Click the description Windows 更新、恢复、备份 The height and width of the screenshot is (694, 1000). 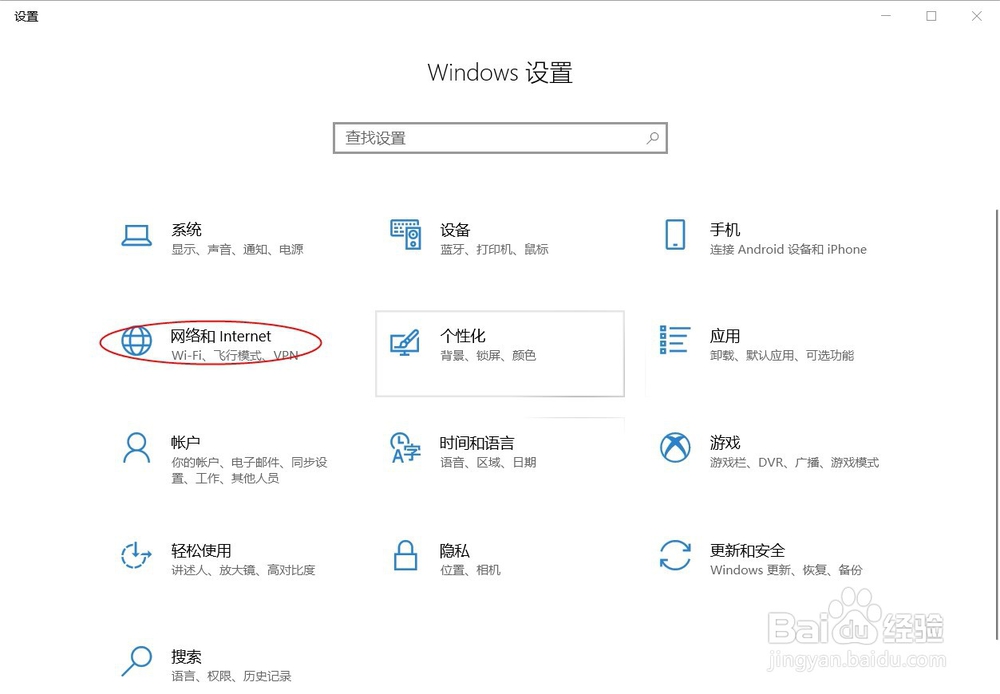click(x=786, y=570)
